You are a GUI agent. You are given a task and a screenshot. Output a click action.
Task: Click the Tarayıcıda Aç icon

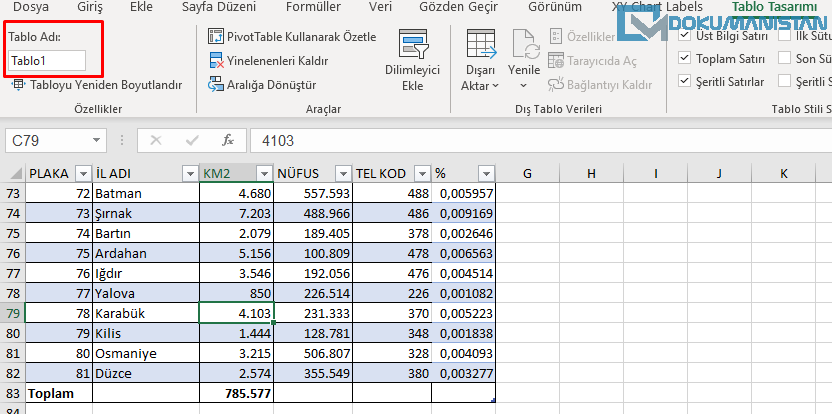point(556,61)
